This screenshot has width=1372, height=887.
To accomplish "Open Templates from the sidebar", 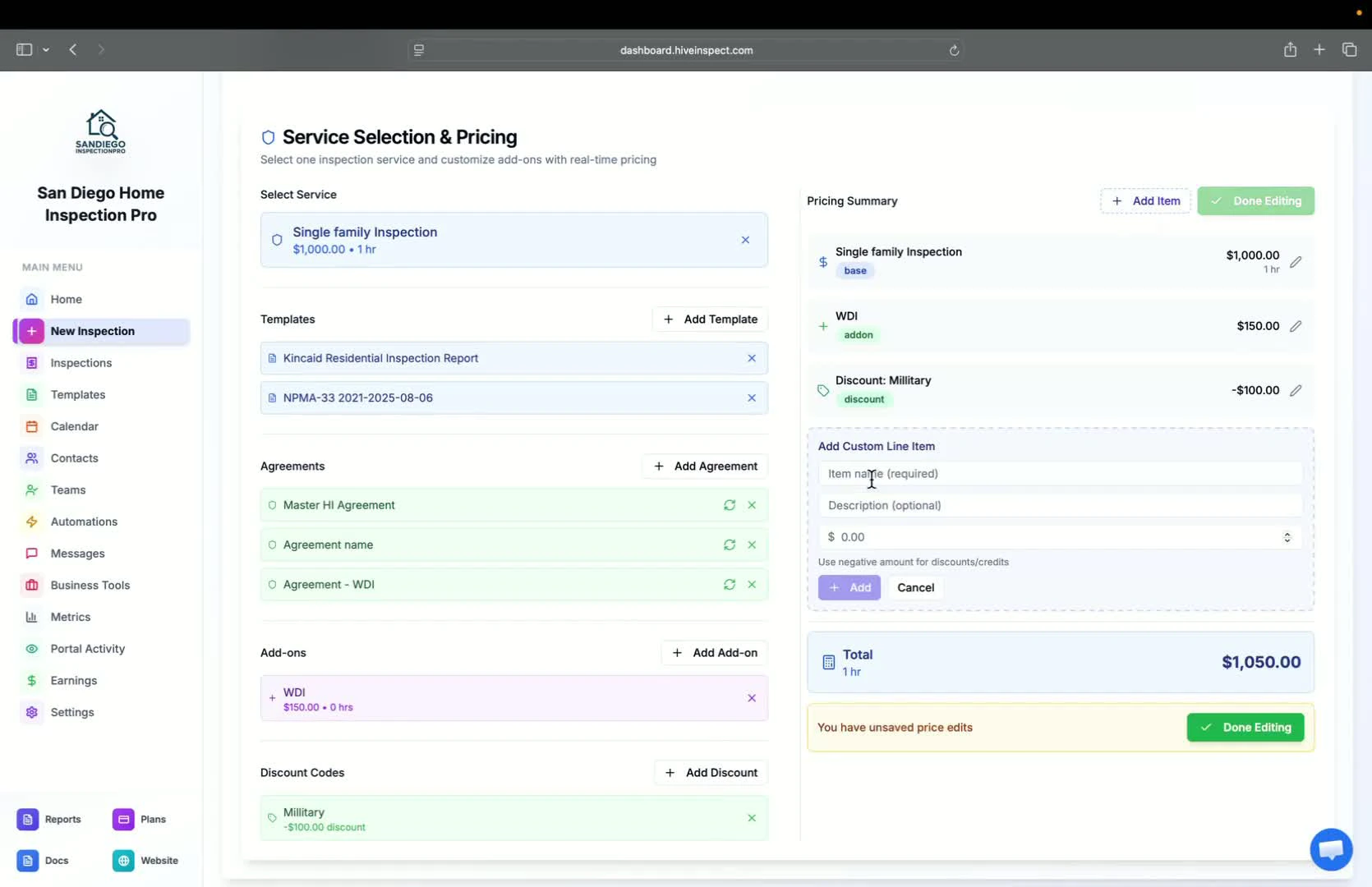I will [77, 395].
